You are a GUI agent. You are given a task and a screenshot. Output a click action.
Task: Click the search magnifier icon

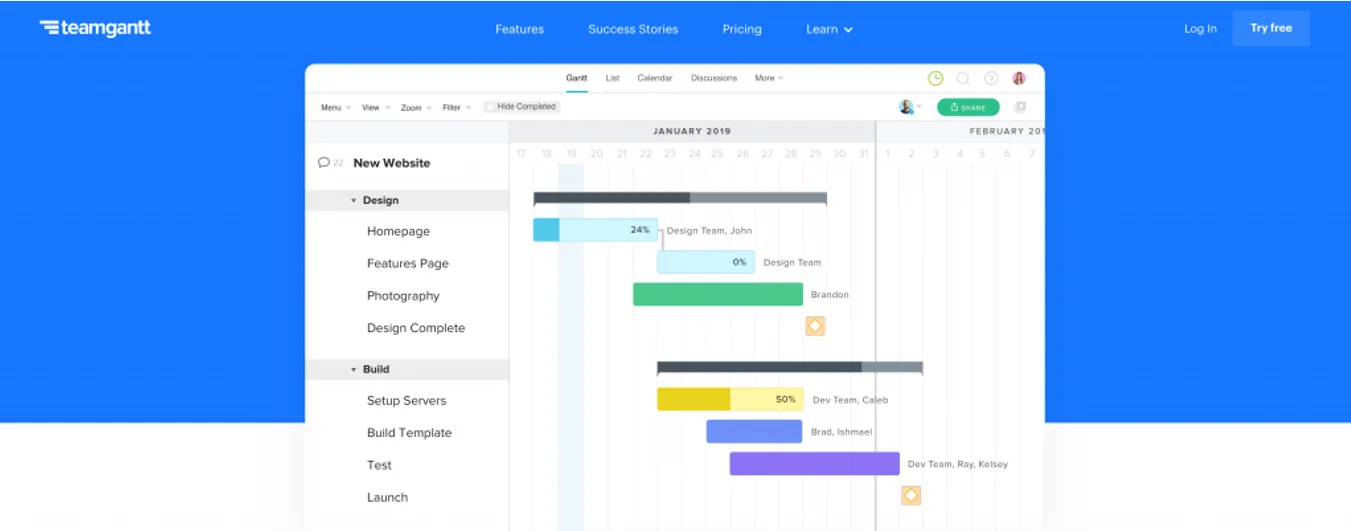pos(963,78)
